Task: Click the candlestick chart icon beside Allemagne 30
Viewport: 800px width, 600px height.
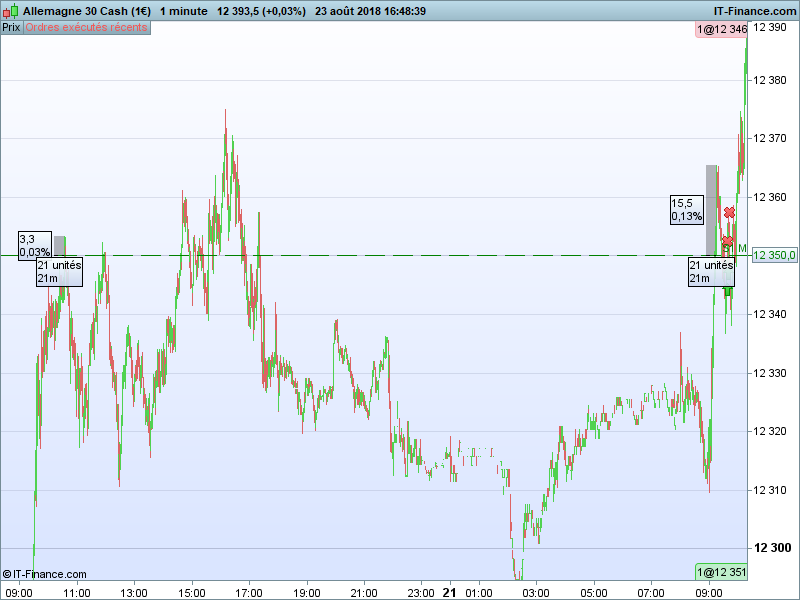Action: [11, 11]
